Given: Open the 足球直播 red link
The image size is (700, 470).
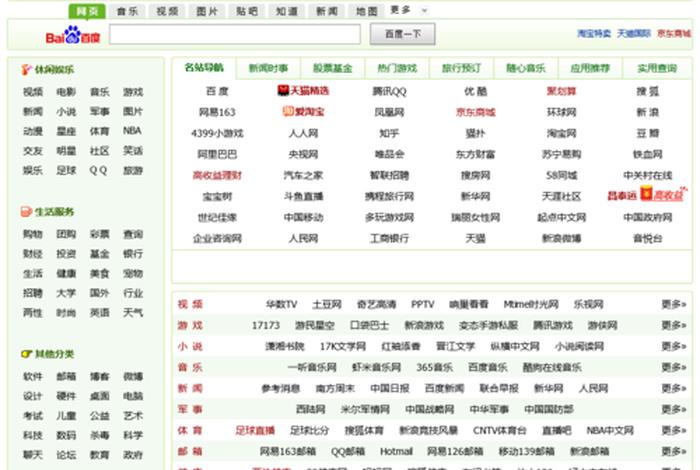Looking at the screenshot, I should pos(255,430).
